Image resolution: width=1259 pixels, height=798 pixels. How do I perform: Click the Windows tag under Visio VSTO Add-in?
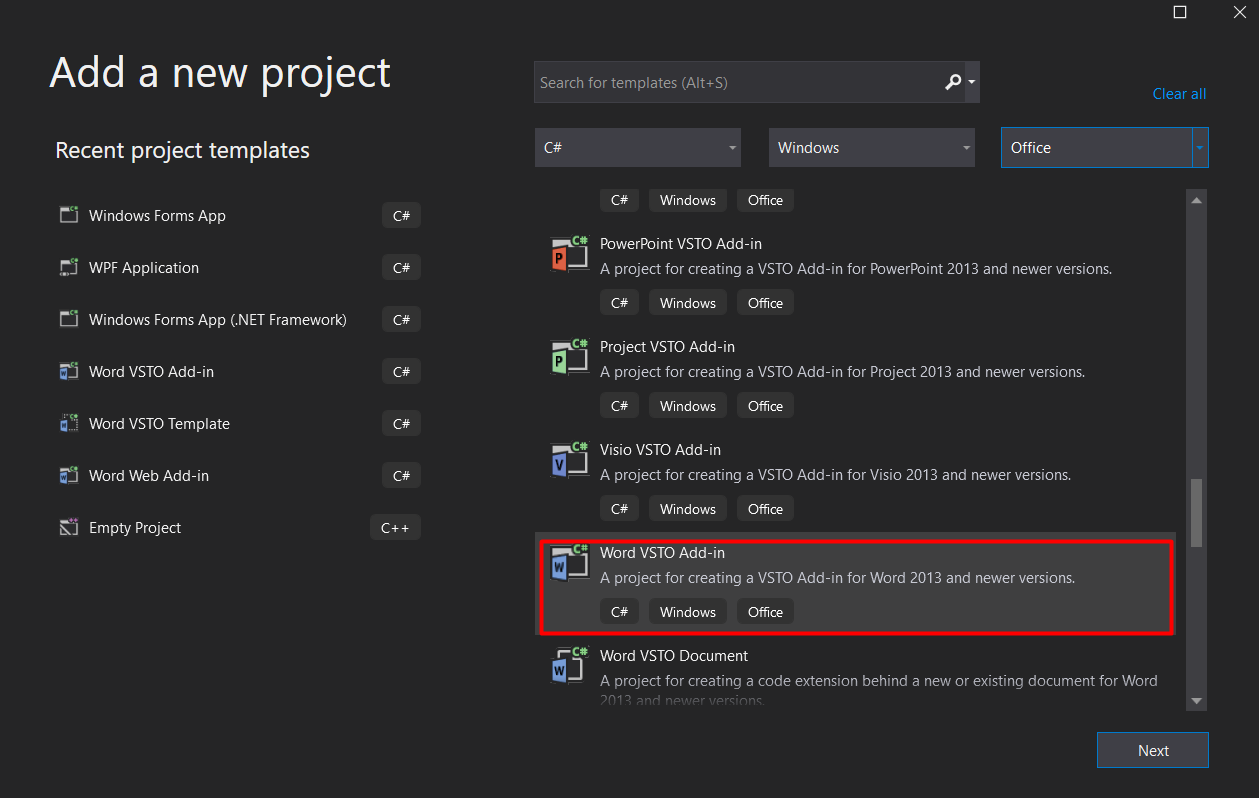(688, 509)
